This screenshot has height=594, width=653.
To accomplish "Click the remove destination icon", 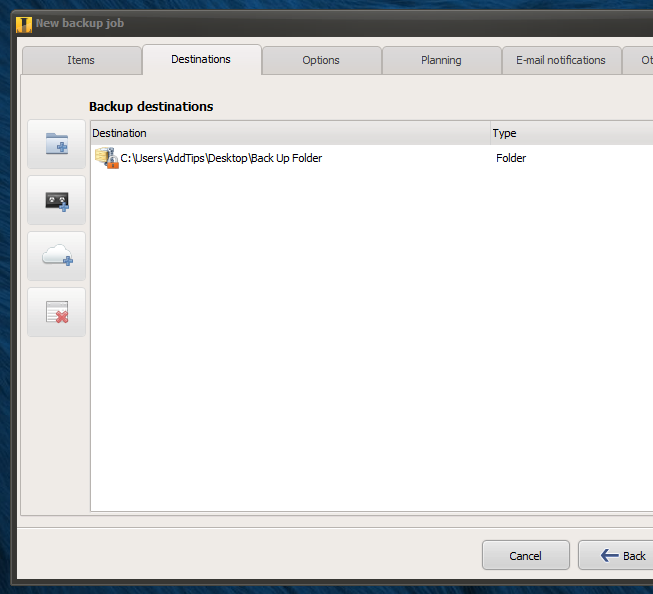I will tap(57, 312).
